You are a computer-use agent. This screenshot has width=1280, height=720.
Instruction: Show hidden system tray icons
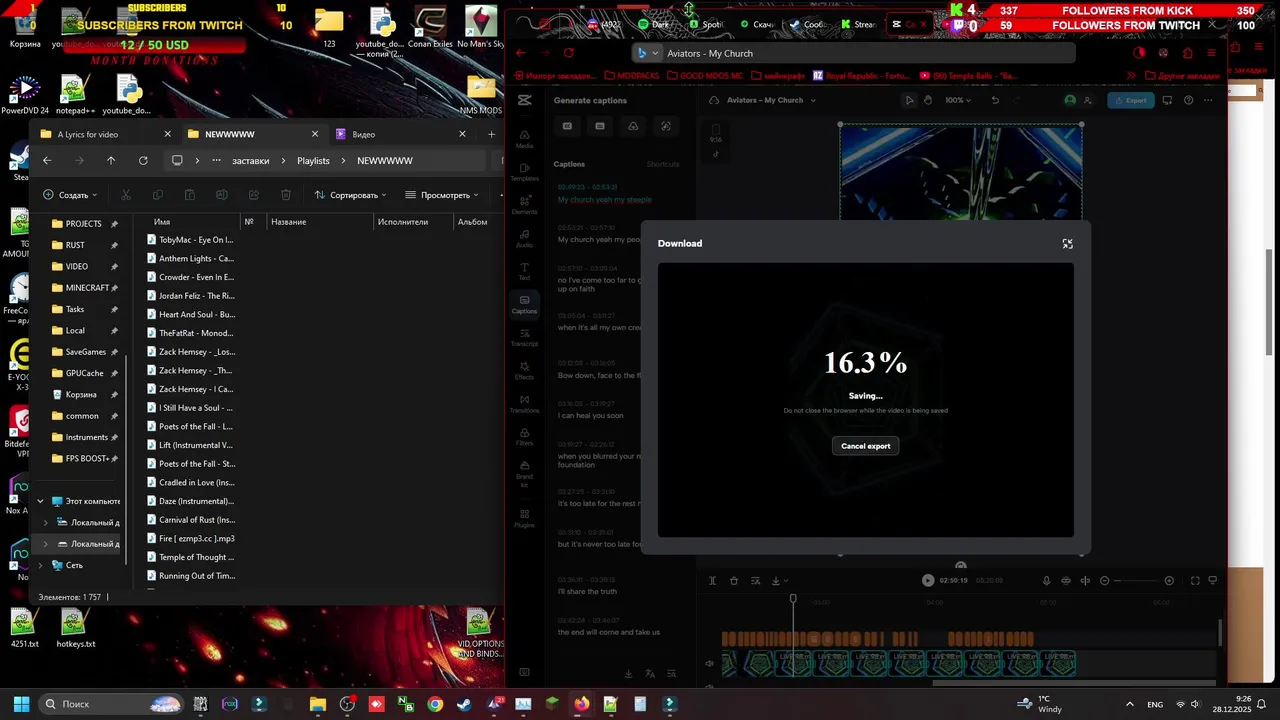[x=1130, y=704]
